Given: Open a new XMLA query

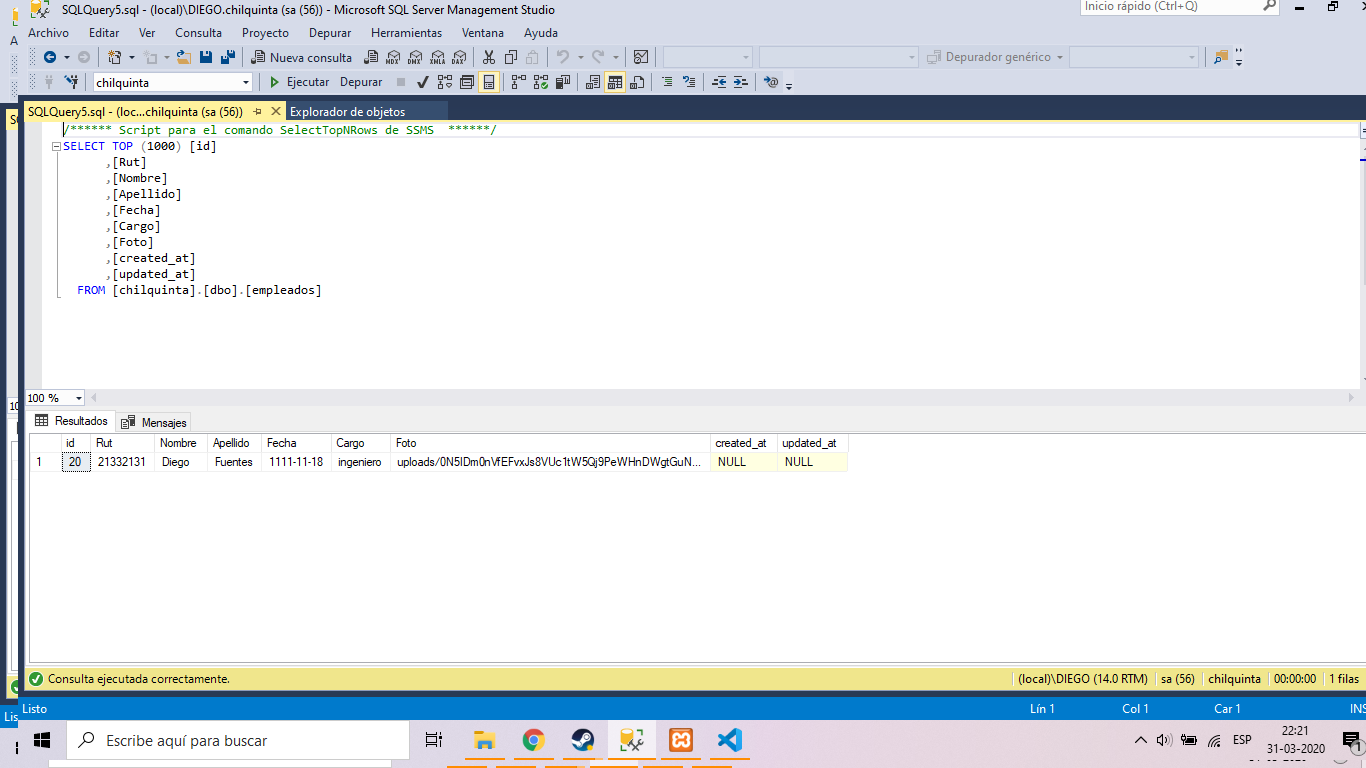Looking at the screenshot, I should [437, 57].
